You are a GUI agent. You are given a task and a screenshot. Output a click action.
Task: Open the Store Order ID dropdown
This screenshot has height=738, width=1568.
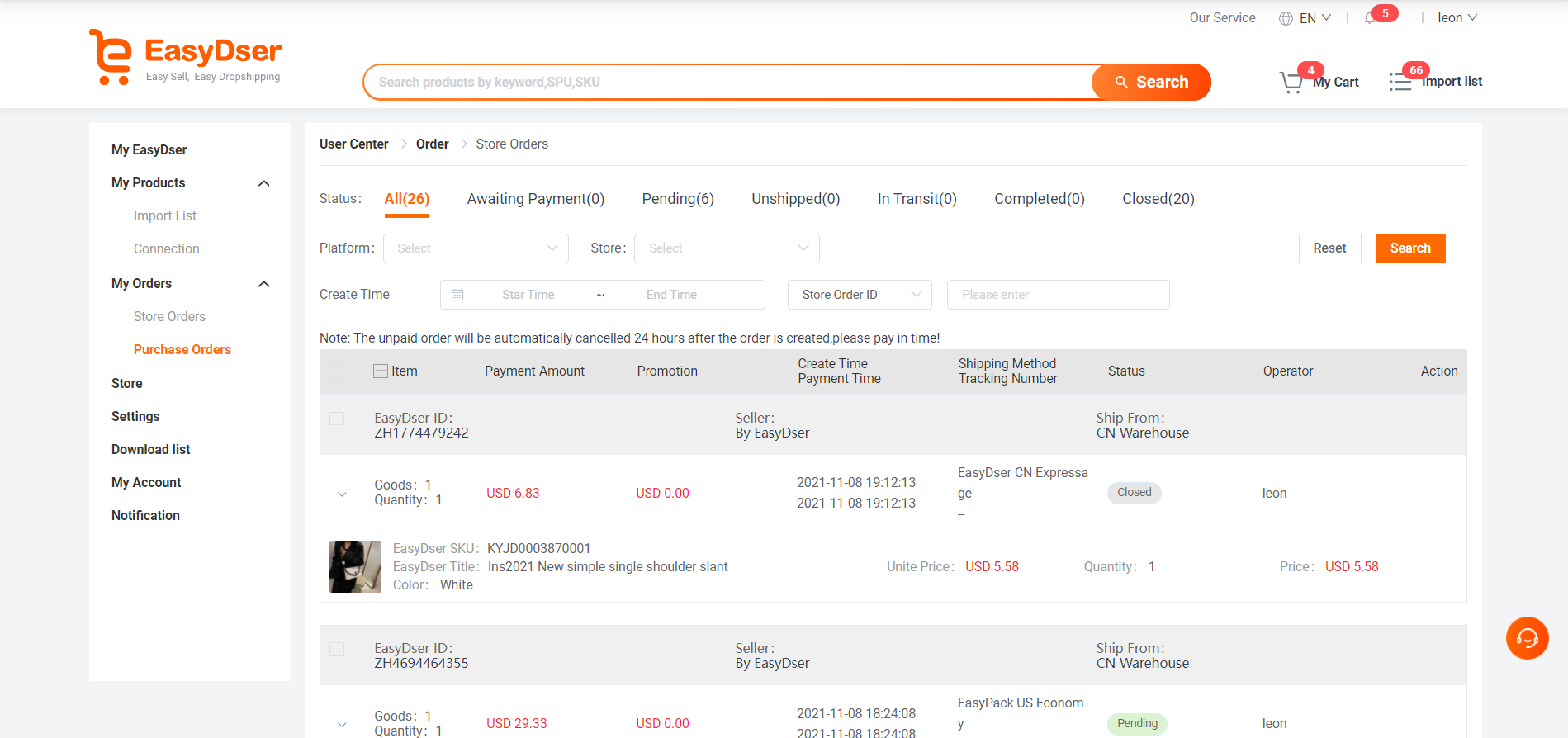coord(860,295)
